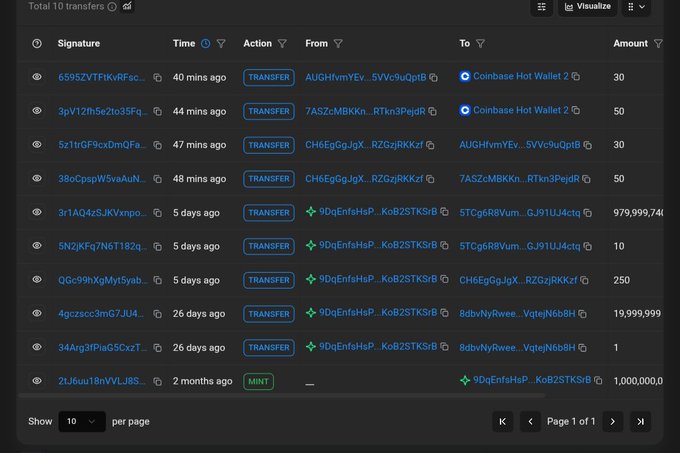The width and height of the screenshot is (680, 453).
Task: Click amount 19,999,999 cell
Action: [x=637, y=314]
